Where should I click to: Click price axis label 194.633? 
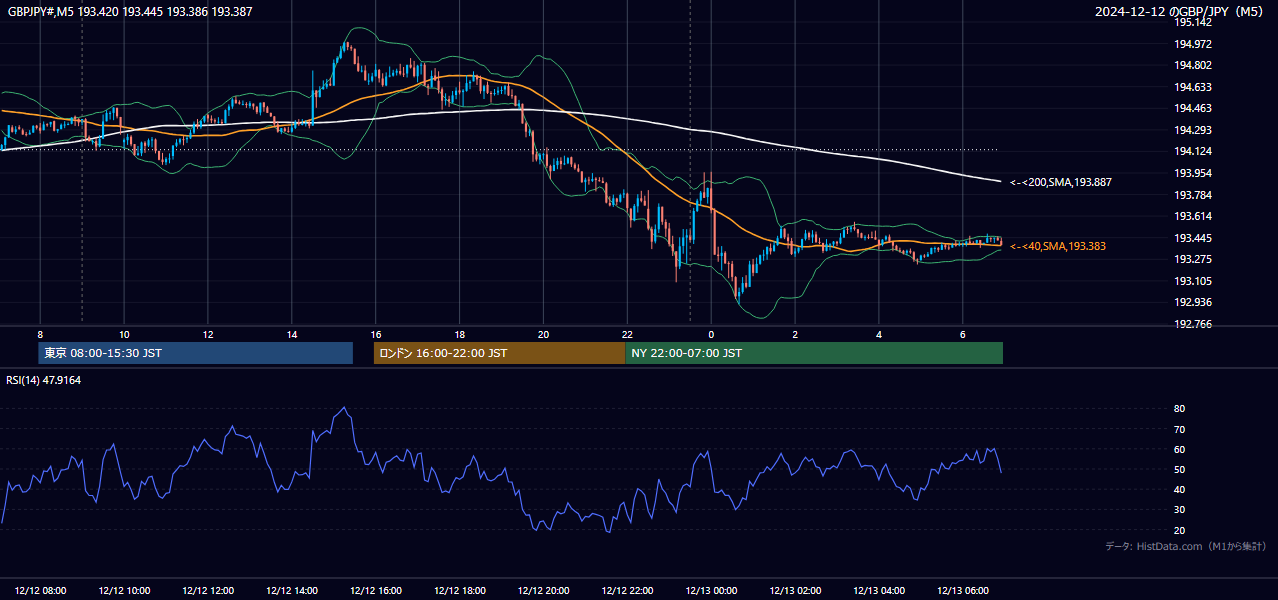[x=1193, y=87]
